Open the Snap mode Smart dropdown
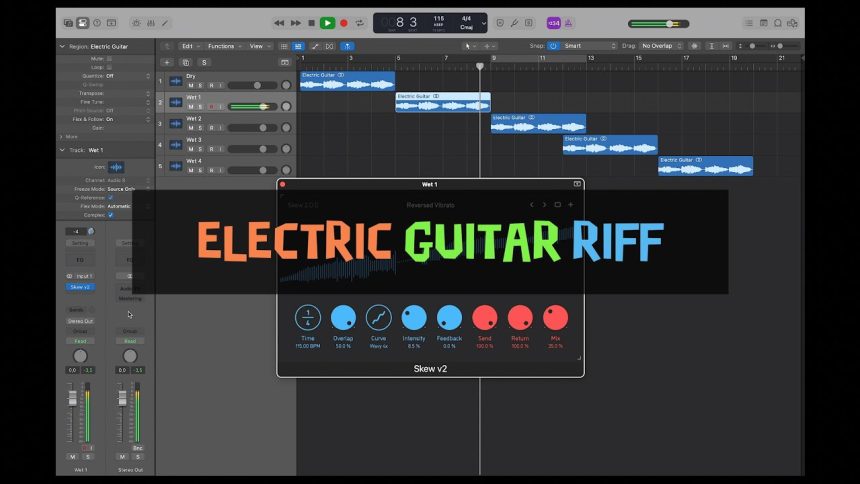 click(590, 46)
